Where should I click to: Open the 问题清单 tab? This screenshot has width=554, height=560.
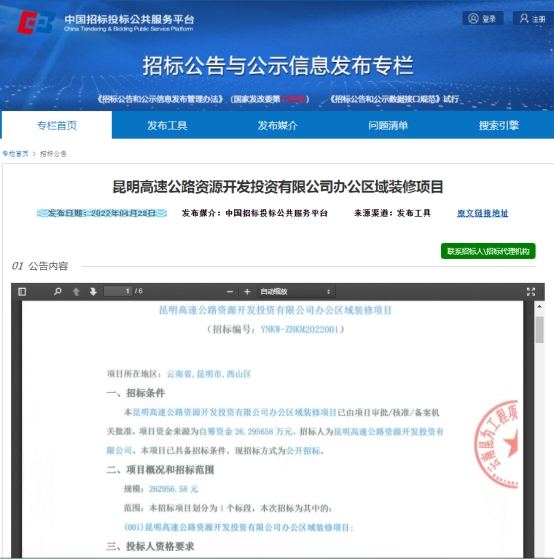(x=388, y=125)
